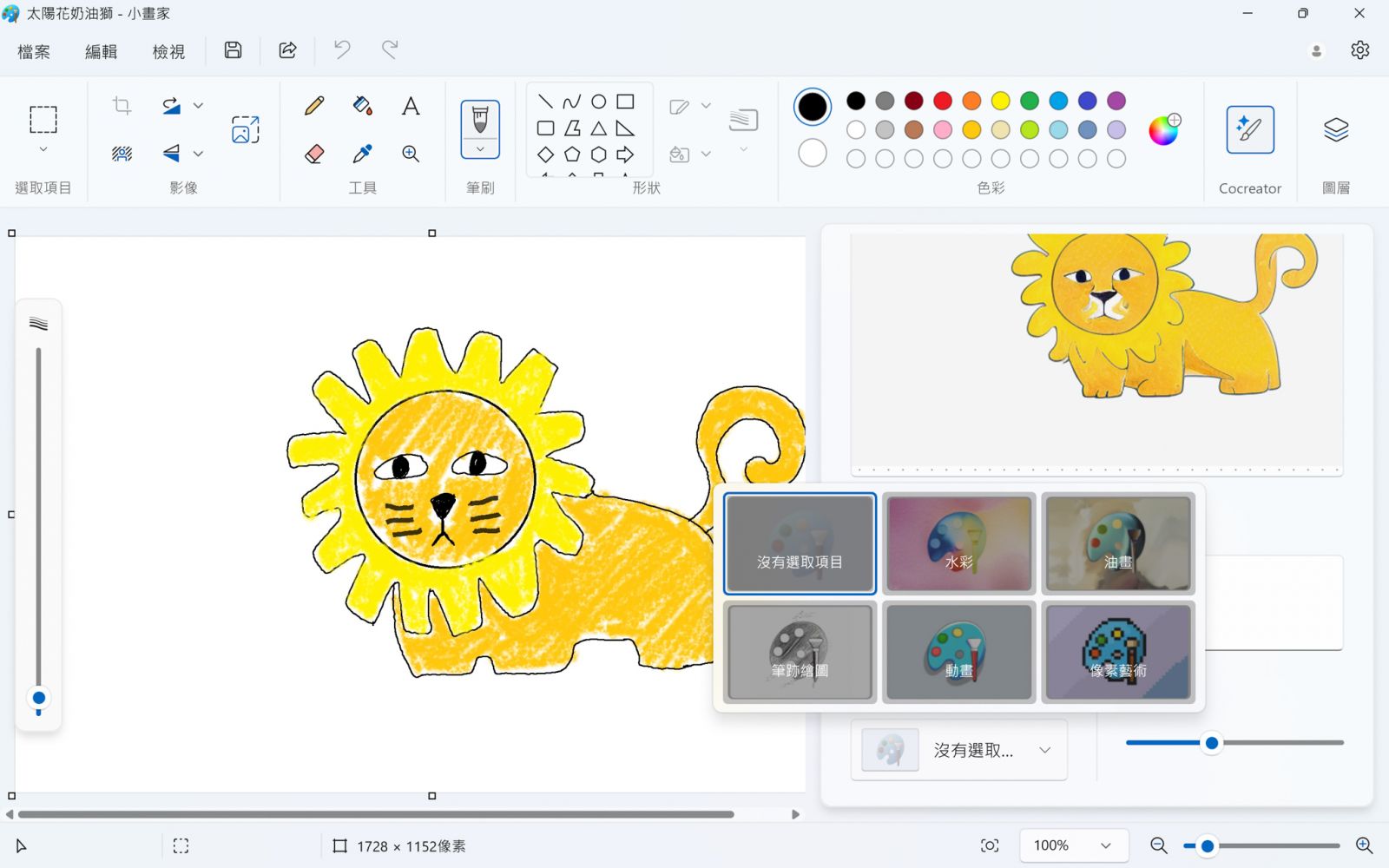Click the horizontal canvas scrollbar
The width and height of the screenshot is (1389, 868).
pos(376,814)
